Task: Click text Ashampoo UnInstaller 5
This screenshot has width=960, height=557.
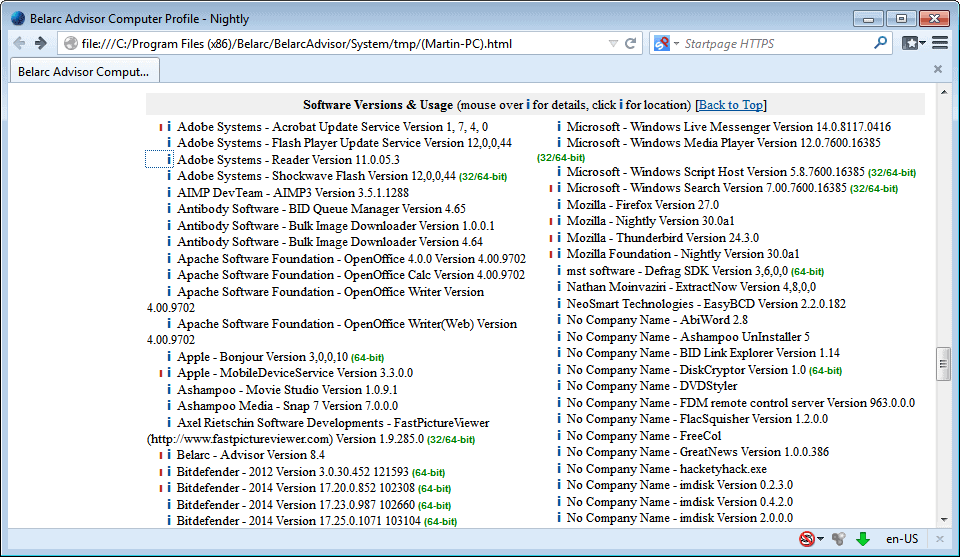Action: (x=744, y=337)
